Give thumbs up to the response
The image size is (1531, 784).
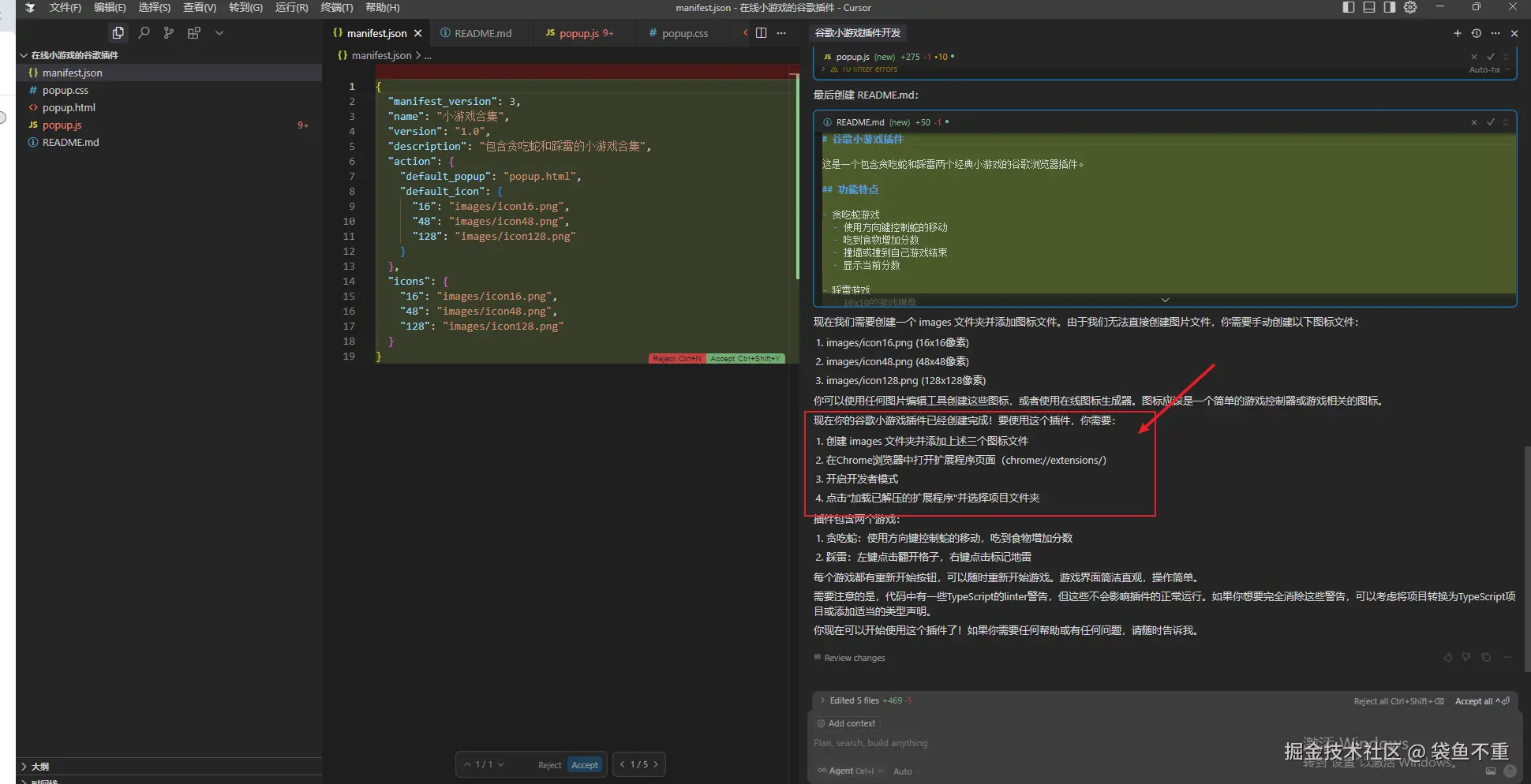(1448, 657)
